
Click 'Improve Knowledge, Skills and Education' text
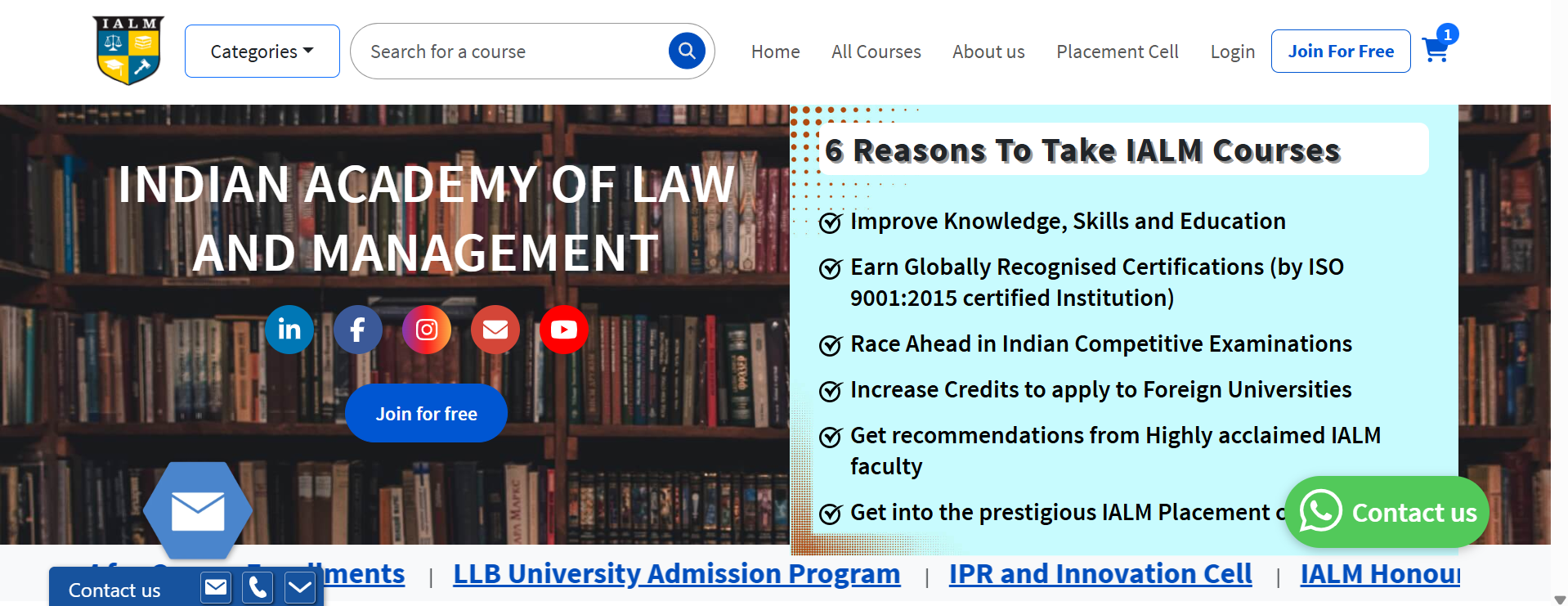[1068, 222]
